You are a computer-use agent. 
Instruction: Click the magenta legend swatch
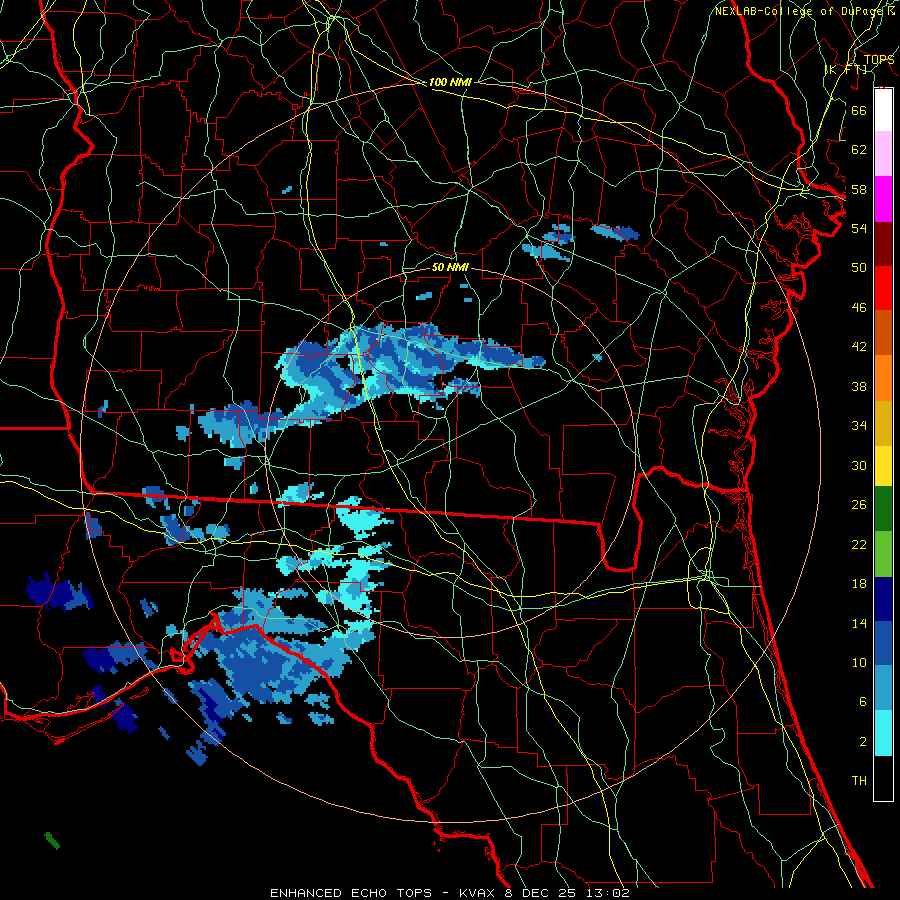883,199
